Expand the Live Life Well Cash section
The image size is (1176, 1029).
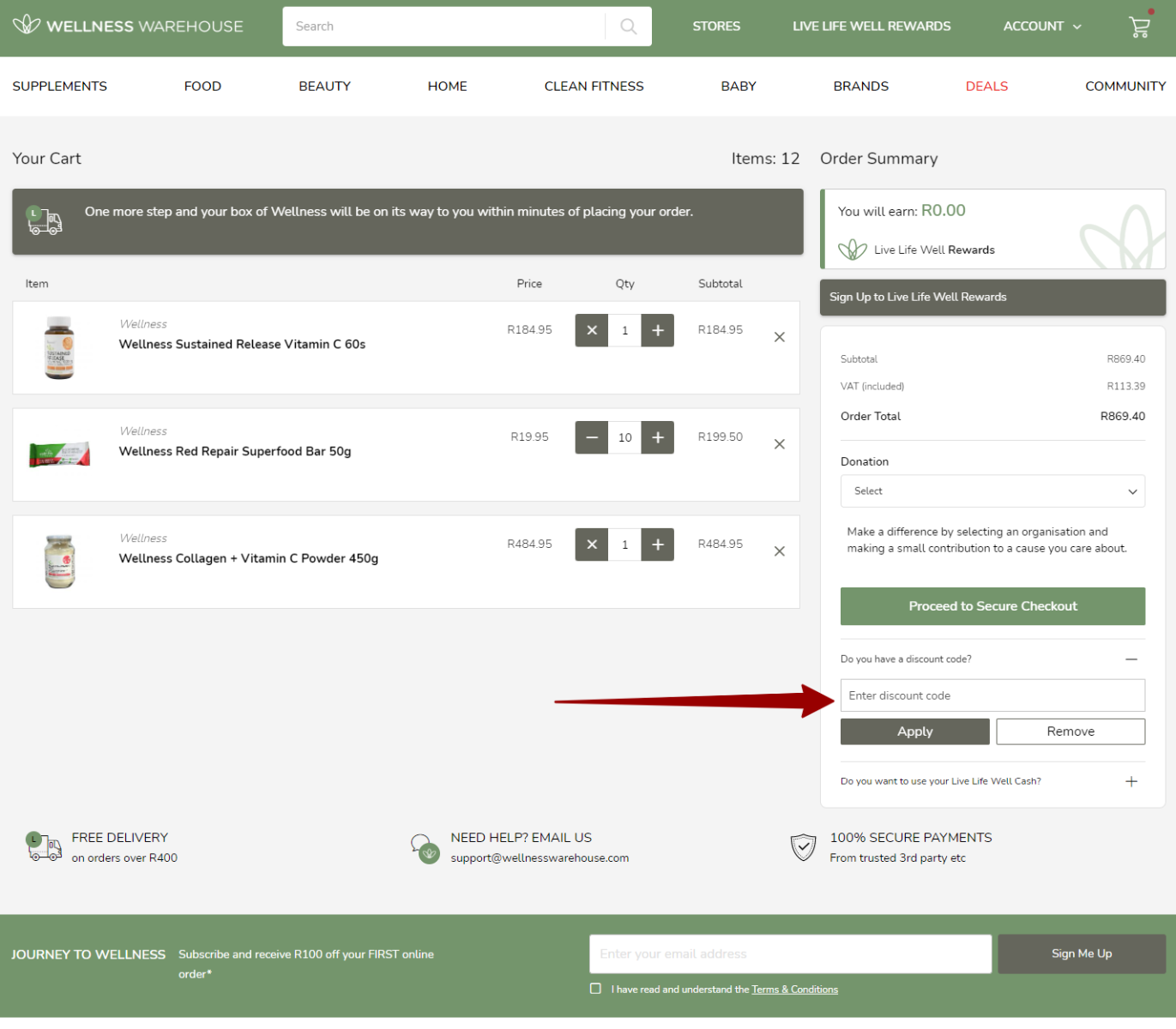click(1131, 781)
